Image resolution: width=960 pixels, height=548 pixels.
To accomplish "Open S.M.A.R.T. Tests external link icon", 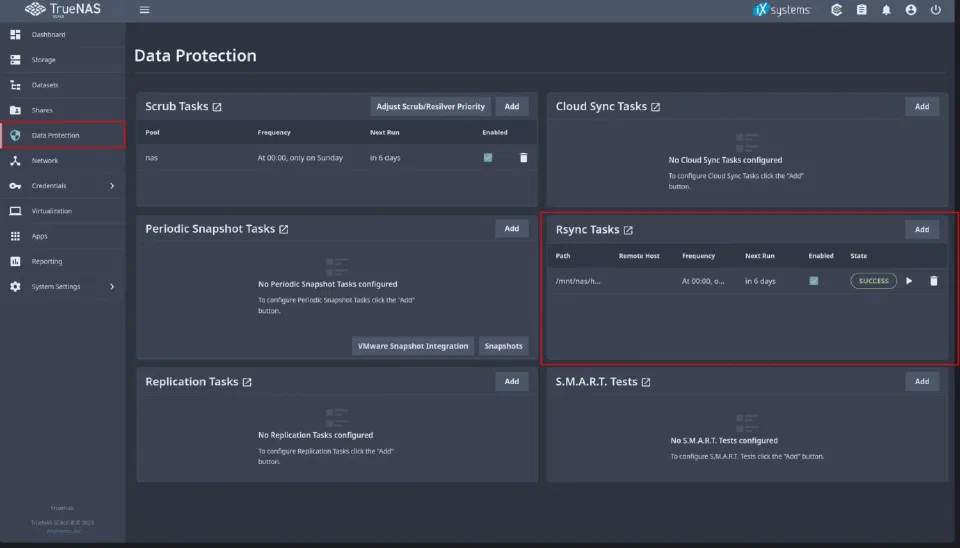I will (x=646, y=382).
